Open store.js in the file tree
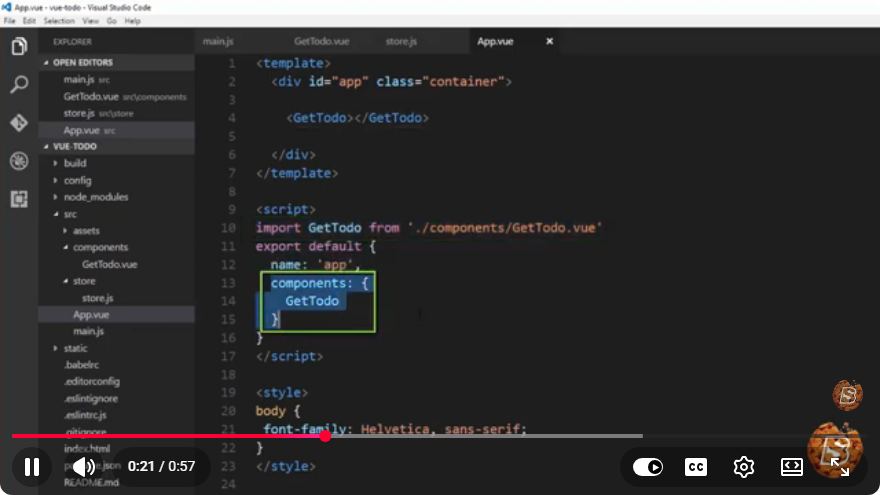 98,298
